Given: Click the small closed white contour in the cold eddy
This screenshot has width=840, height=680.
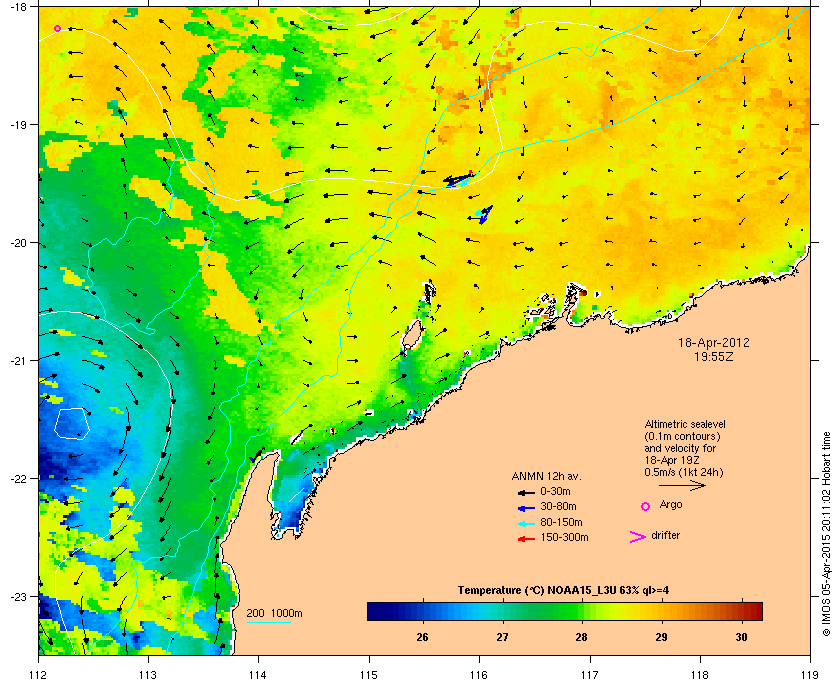Looking at the screenshot, I should (72, 424).
